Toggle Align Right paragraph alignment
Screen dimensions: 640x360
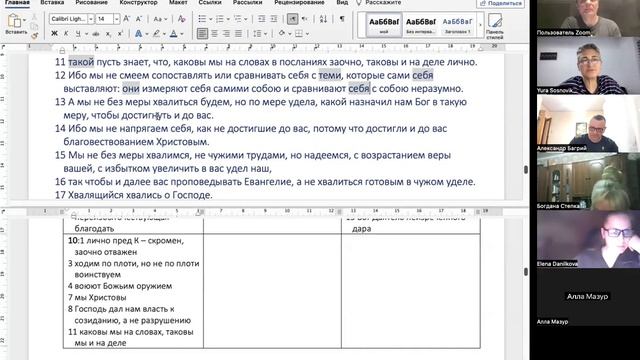[x=226, y=34]
